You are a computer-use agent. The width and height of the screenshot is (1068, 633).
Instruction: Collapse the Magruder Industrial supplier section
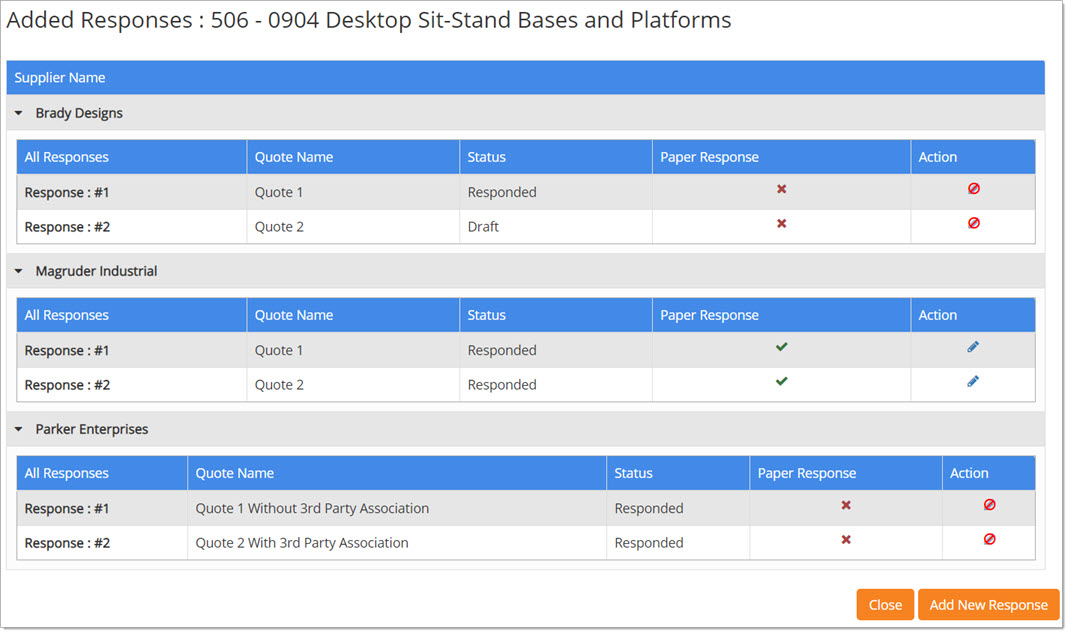pyautogui.click(x=19, y=272)
